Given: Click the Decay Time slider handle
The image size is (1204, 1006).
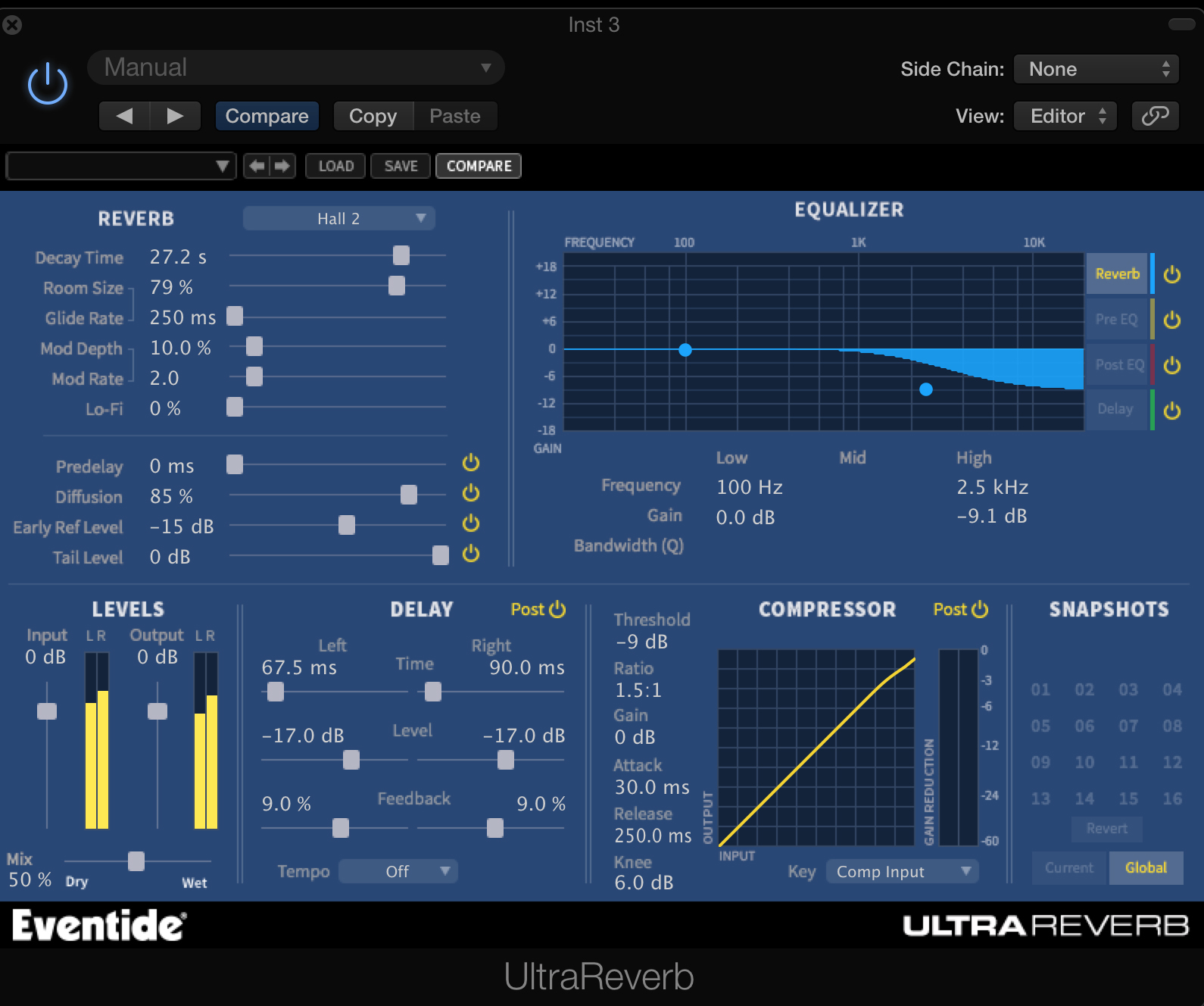Looking at the screenshot, I should (401, 255).
